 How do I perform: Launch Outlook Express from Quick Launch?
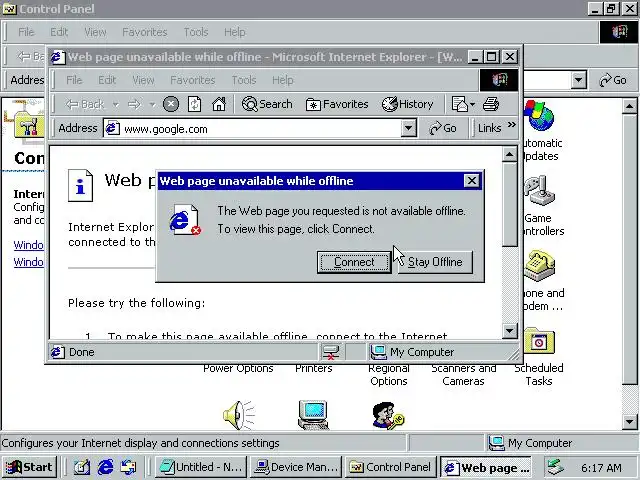(129, 467)
